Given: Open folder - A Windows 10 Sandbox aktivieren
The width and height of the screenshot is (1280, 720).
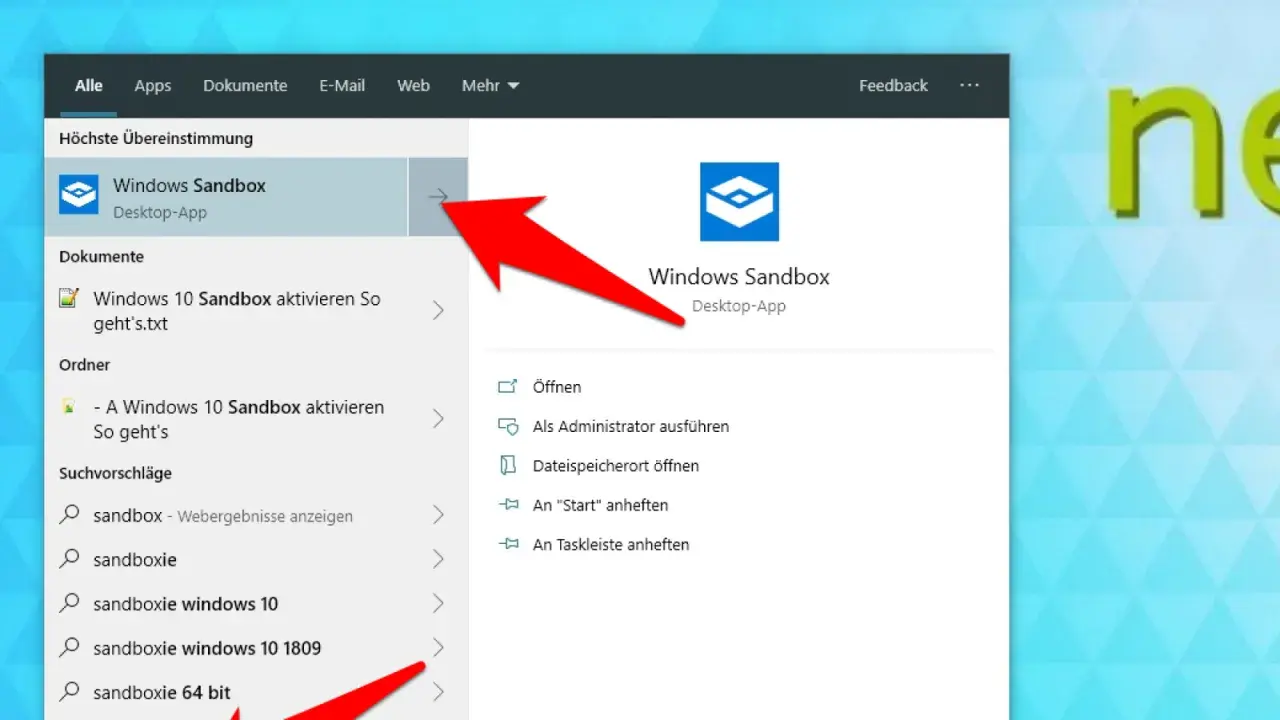Looking at the screenshot, I should tap(238, 420).
